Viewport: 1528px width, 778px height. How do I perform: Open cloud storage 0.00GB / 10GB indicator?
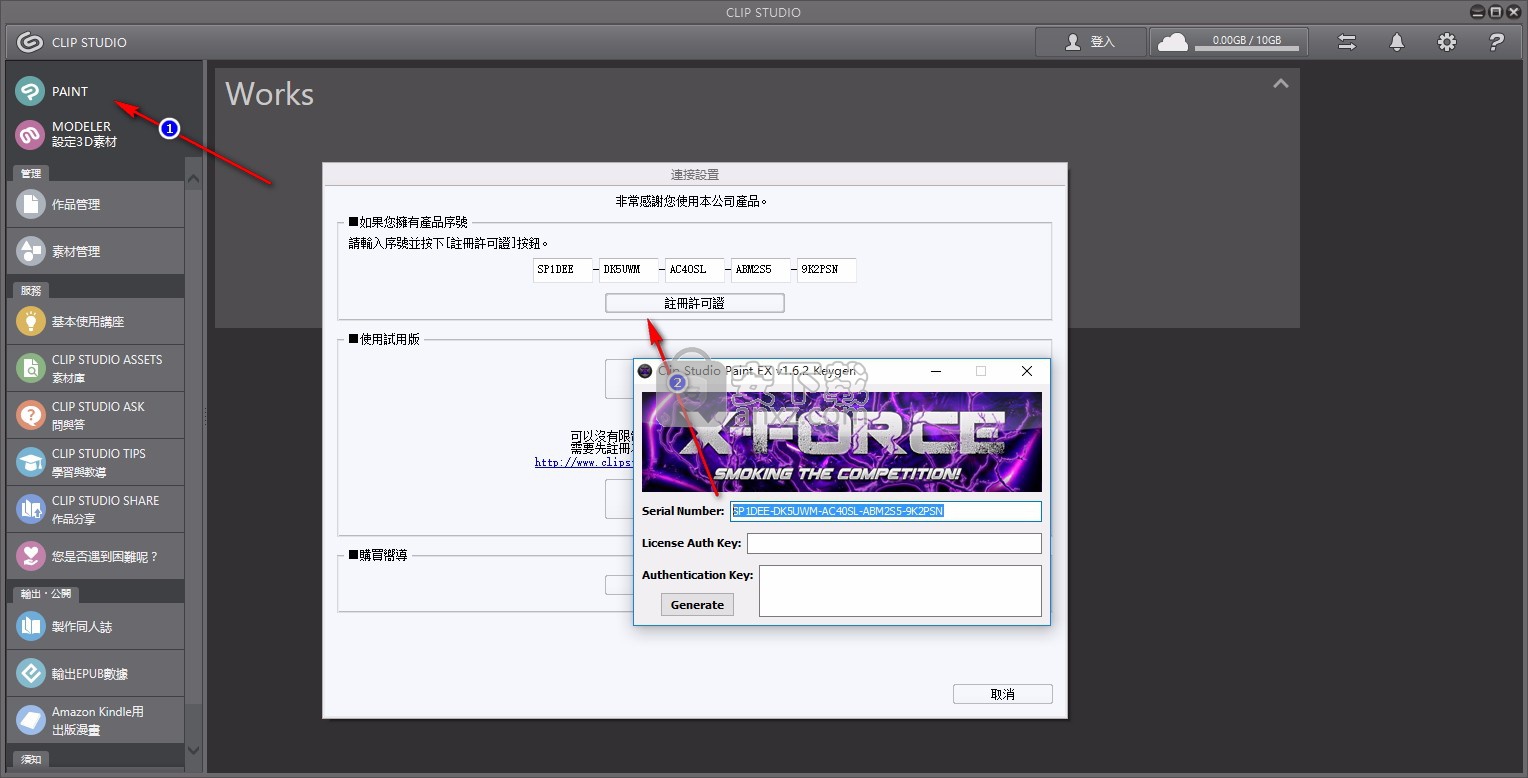click(1229, 42)
